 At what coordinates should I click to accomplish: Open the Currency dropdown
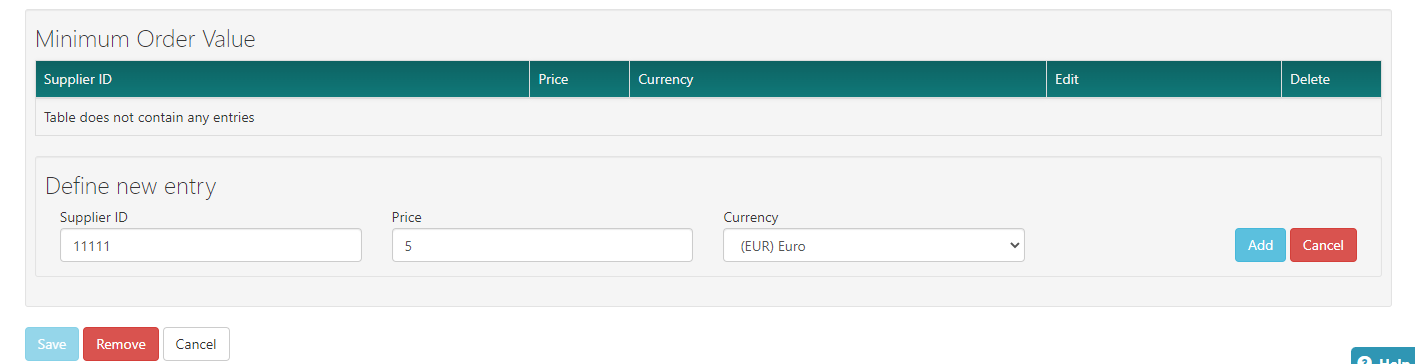(873, 245)
